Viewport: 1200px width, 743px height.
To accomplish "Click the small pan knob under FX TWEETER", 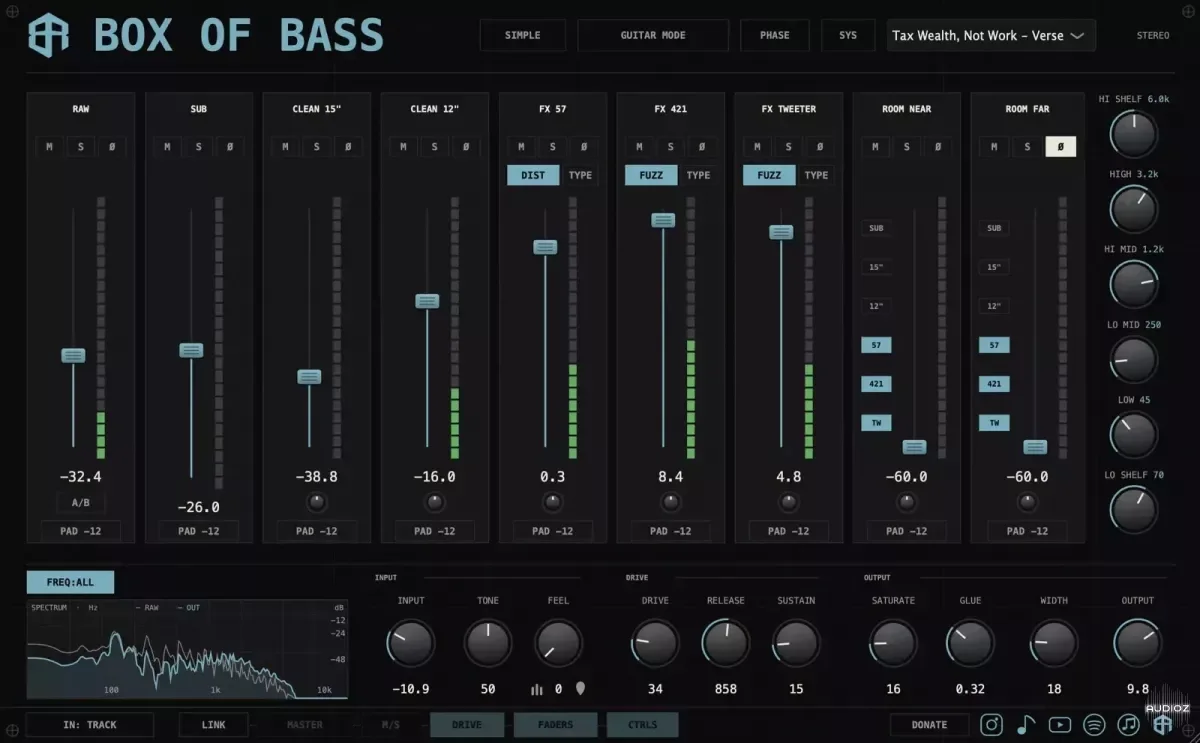I will [x=789, y=502].
